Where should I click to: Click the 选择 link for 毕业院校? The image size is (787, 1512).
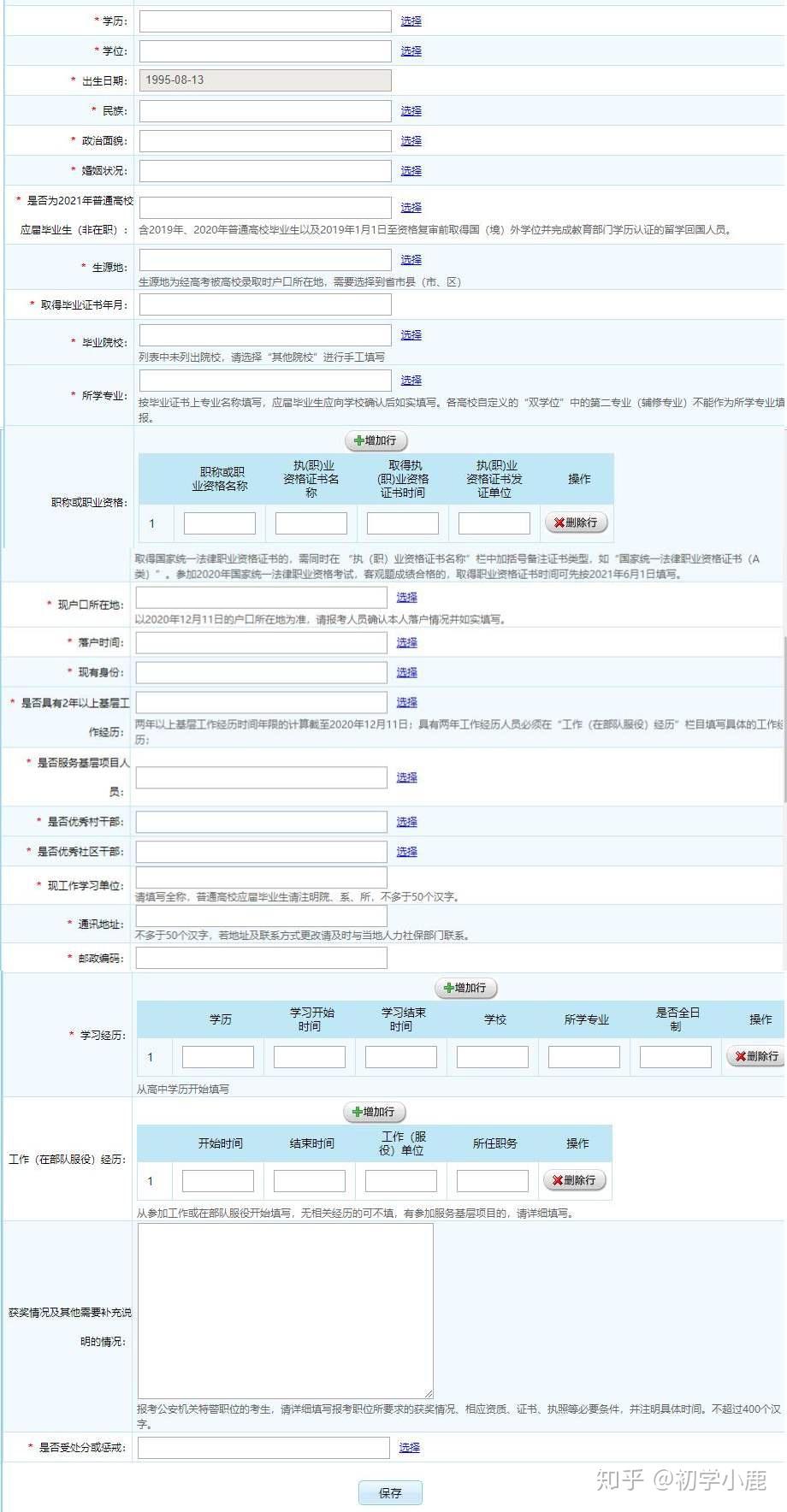[411, 334]
